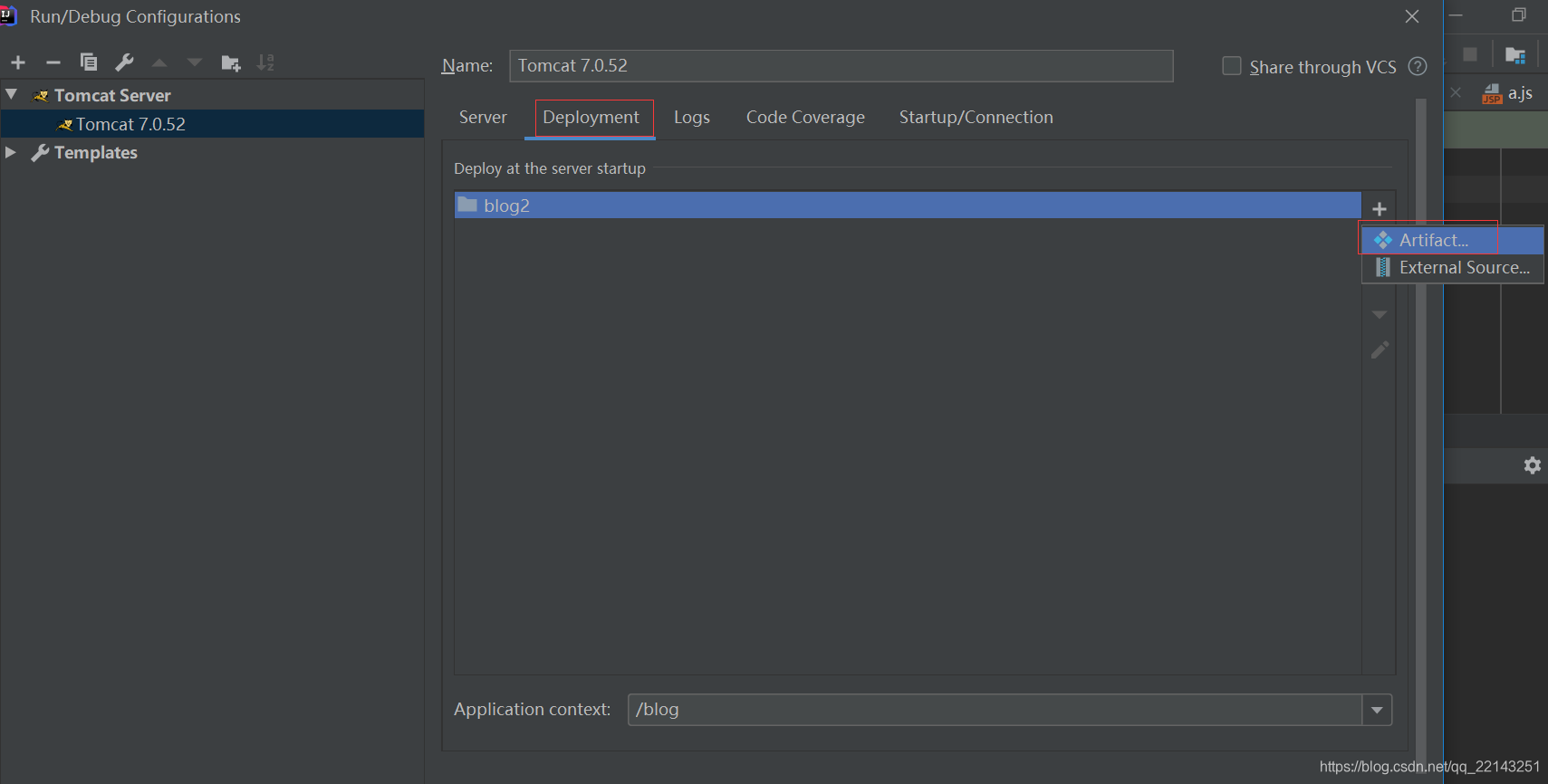The width and height of the screenshot is (1548, 784).
Task: Add a new run configuration
Action: tap(18, 62)
